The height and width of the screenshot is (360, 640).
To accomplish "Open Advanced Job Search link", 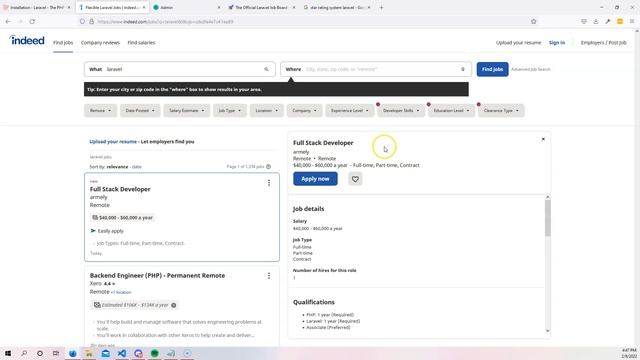I will [x=531, y=69].
